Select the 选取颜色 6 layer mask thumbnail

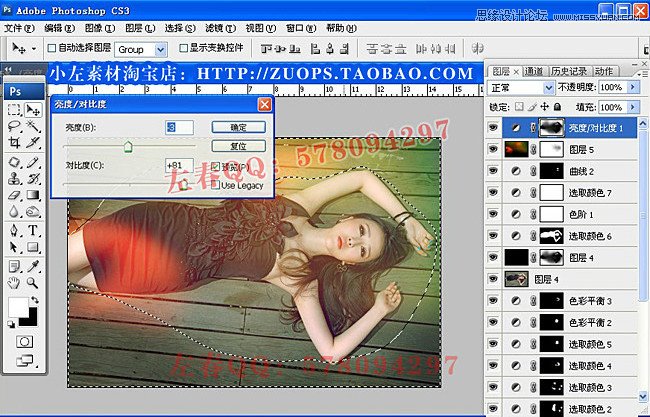tap(551, 236)
